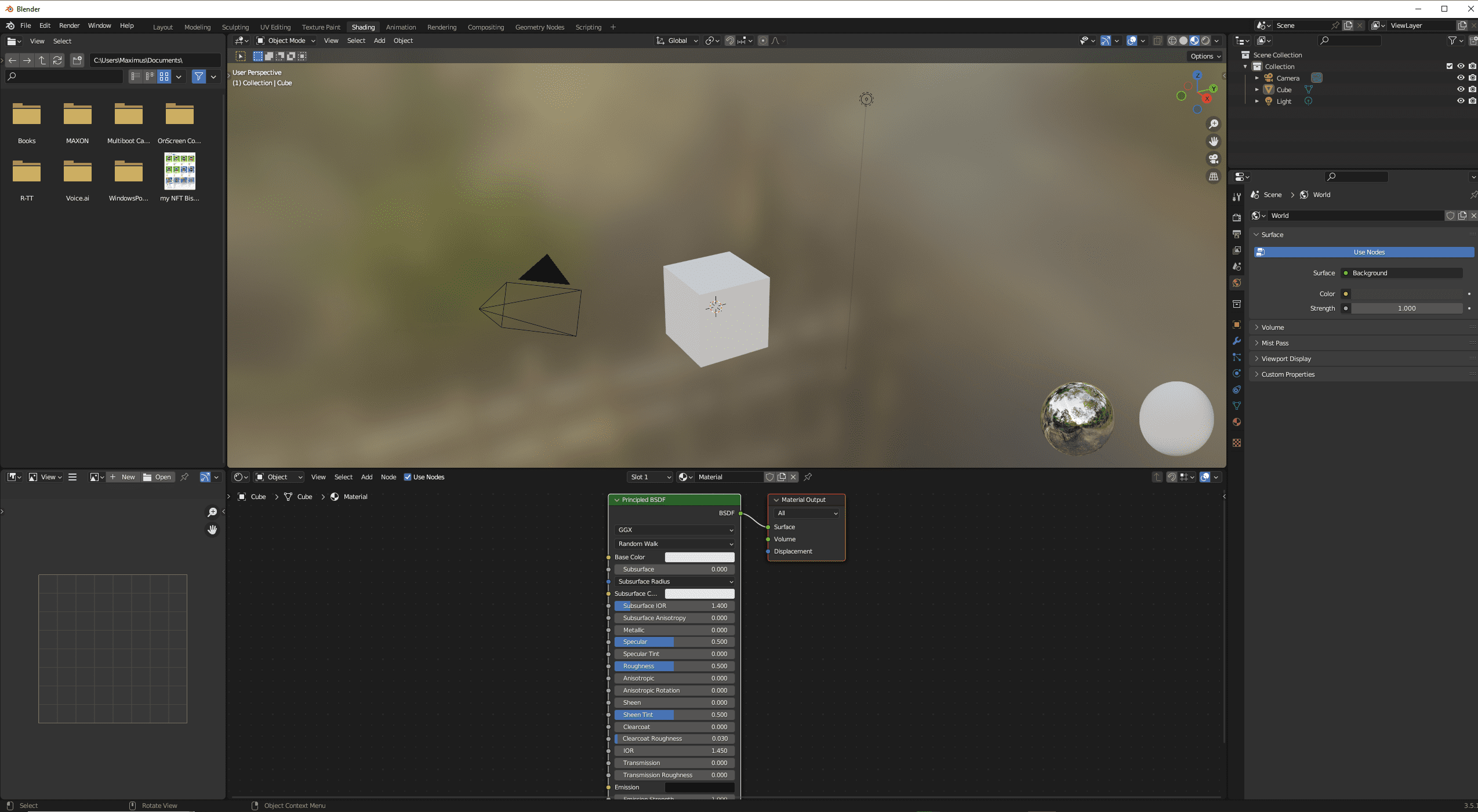The height and width of the screenshot is (812, 1478).
Task: Create new folder icon in file browser
Action: [77, 60]
